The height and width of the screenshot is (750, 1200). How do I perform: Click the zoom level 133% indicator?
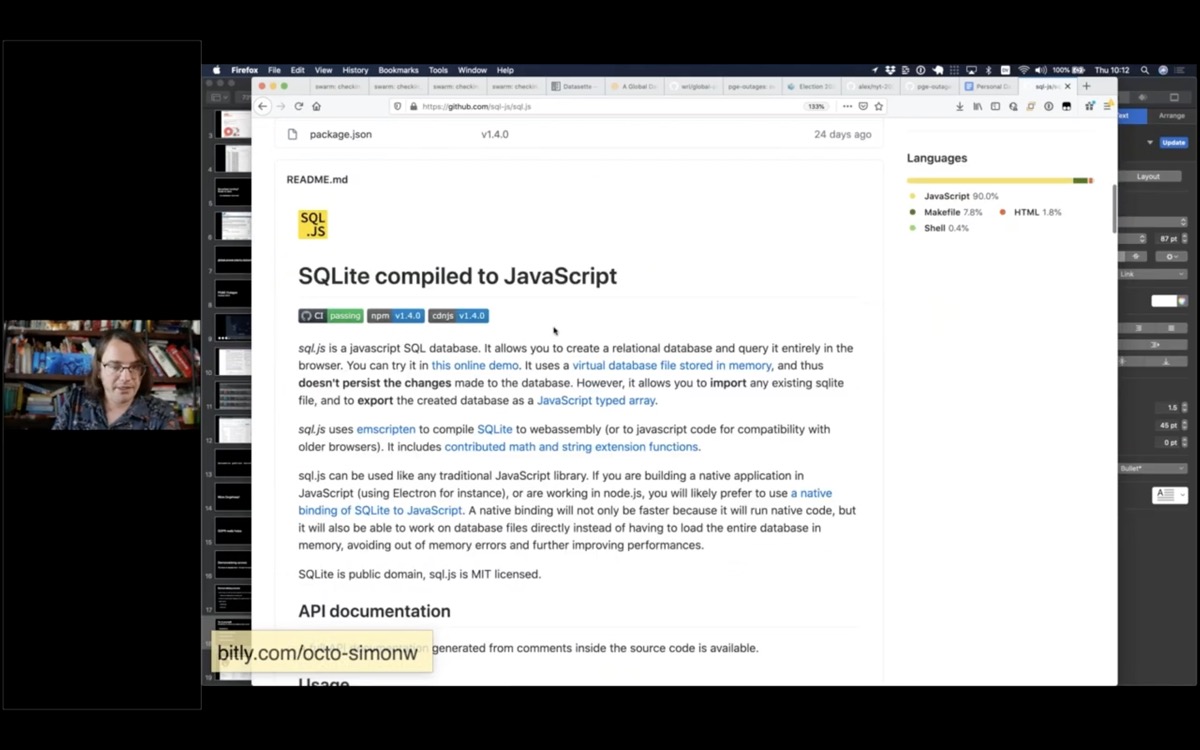tap(816, 106)
